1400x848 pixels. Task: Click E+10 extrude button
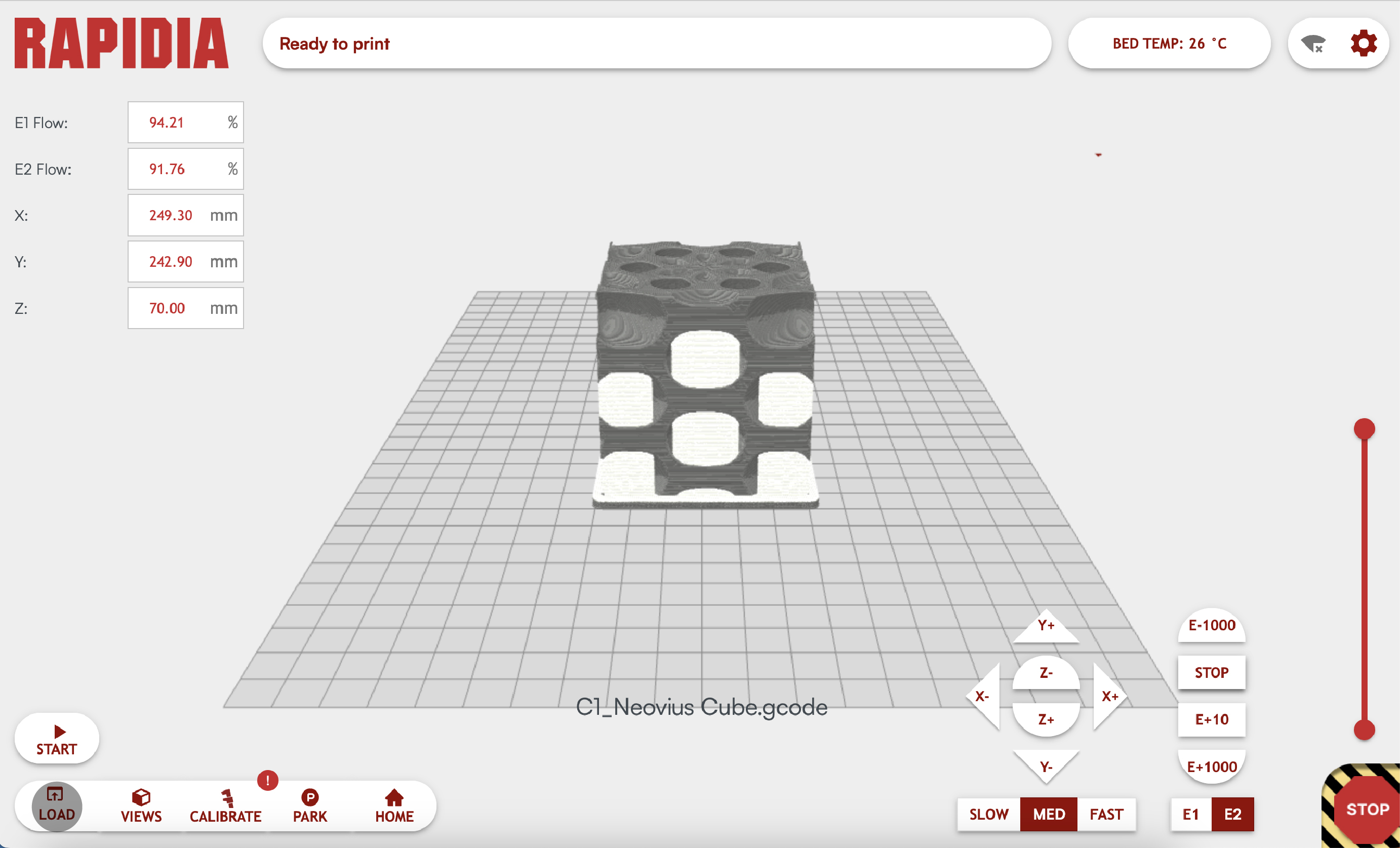1211,719
